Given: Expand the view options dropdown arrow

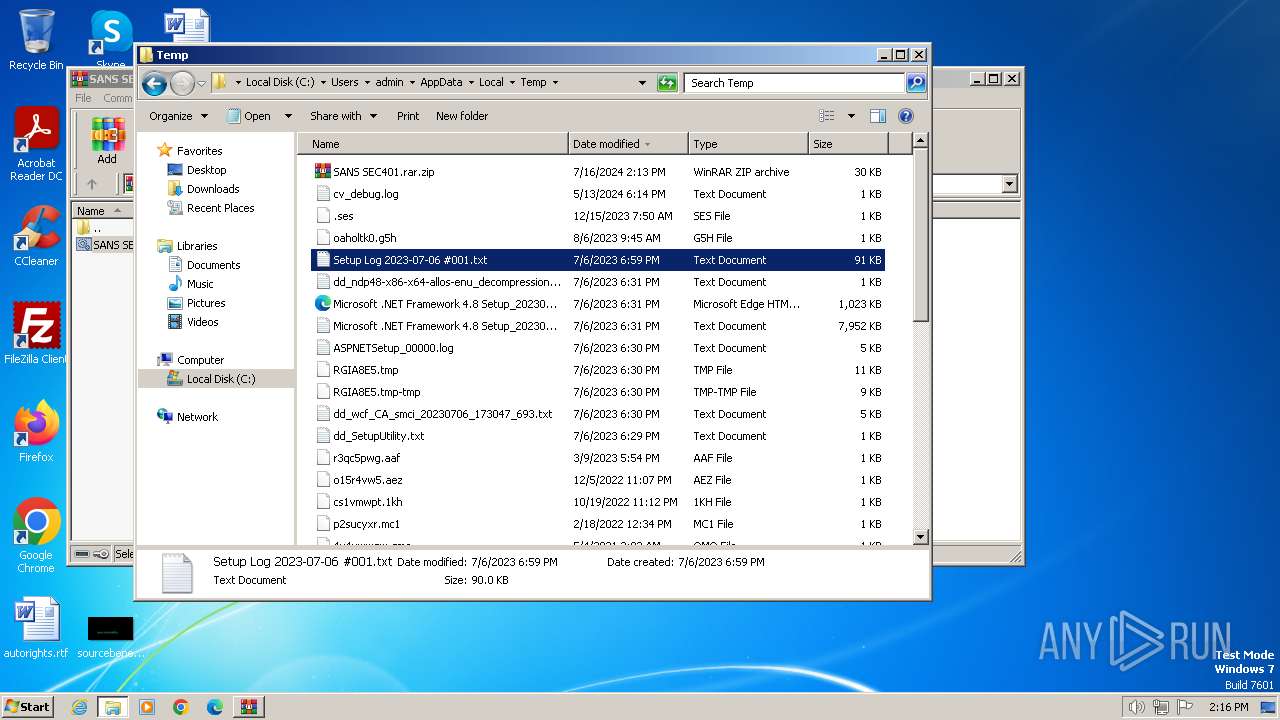Looking at the screenshot, I should [x=851, y=116].
